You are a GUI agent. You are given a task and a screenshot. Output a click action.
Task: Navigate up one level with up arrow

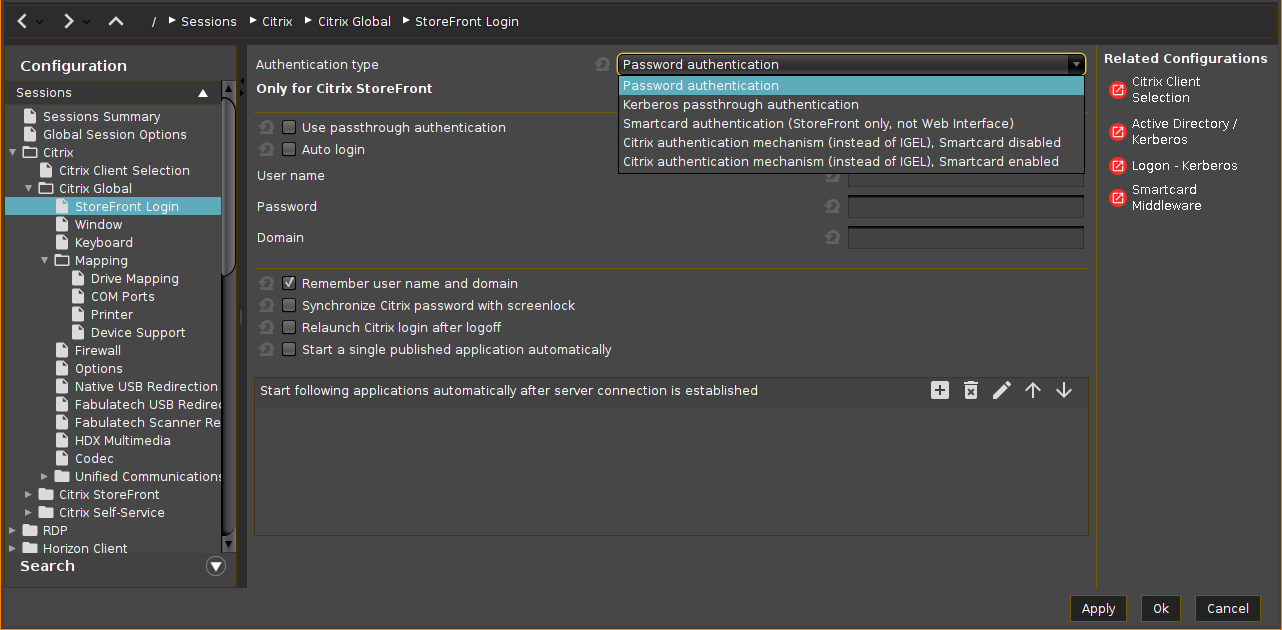coord(116,21)
